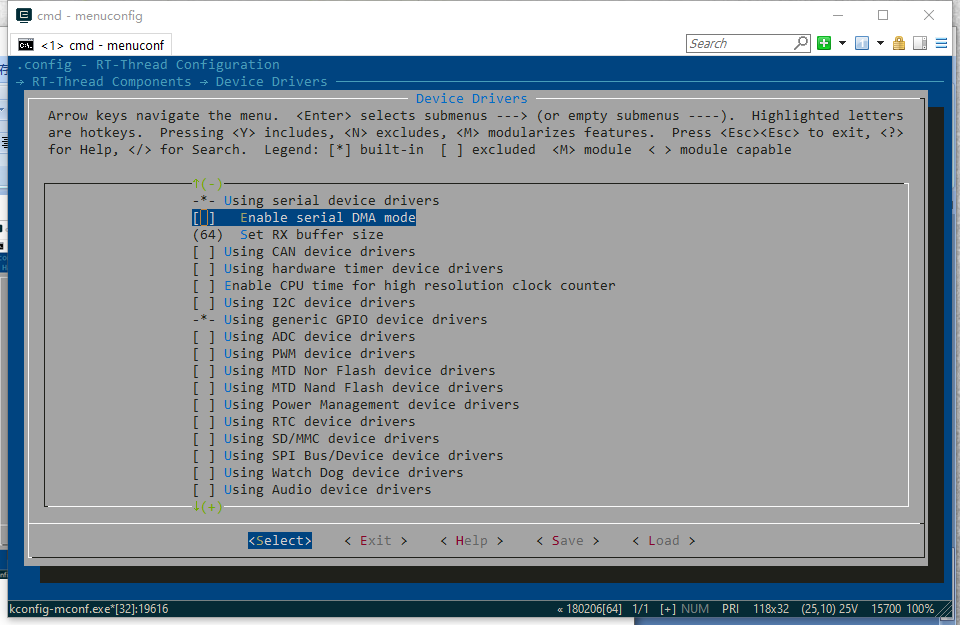Screen dimensions: 960x625
Task: Click 'kconfig-mconf.exe*[32]:19616' in status bar
Action: coord(89,609)
